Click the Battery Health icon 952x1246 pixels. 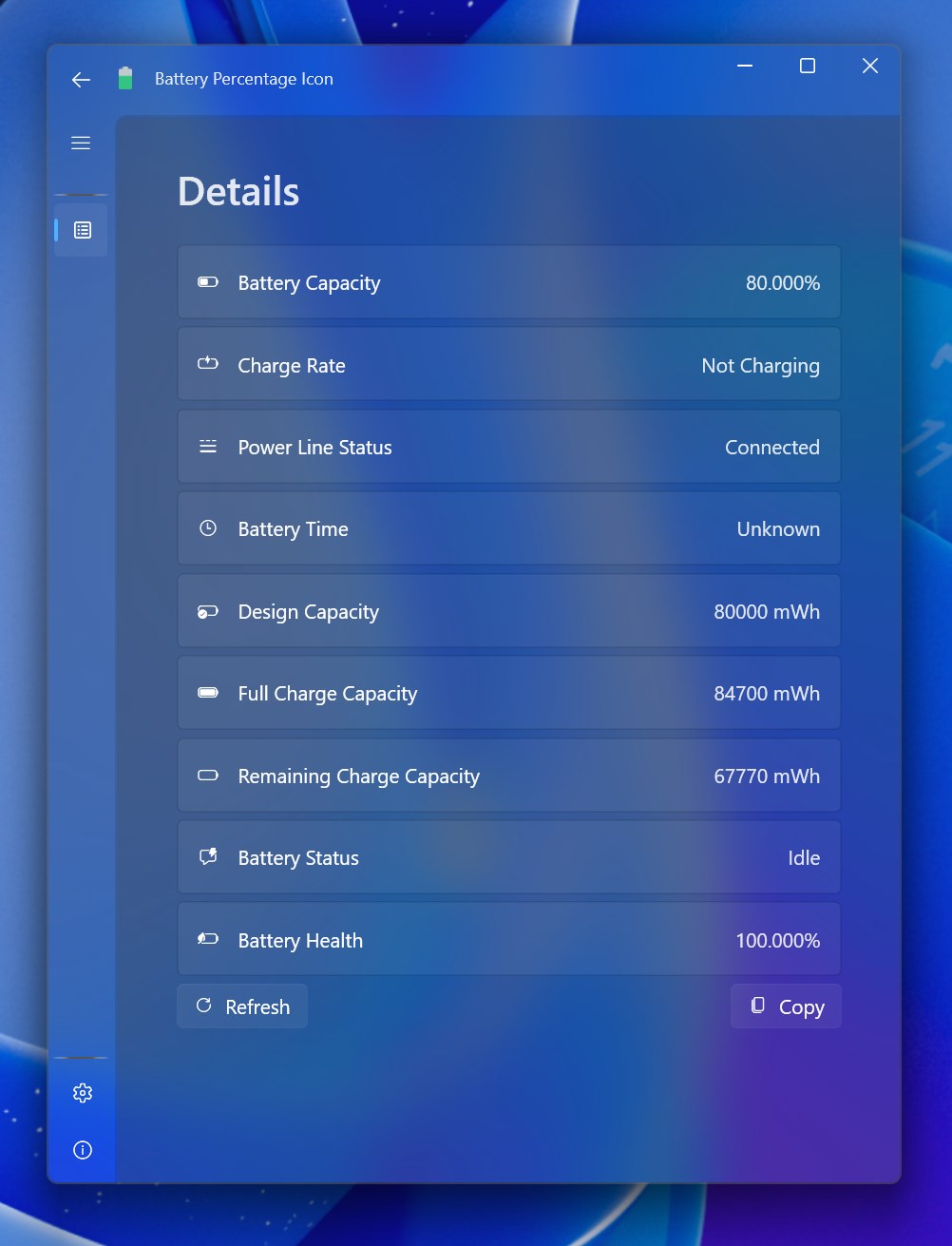pyautogui.click(x=208, y=939)
